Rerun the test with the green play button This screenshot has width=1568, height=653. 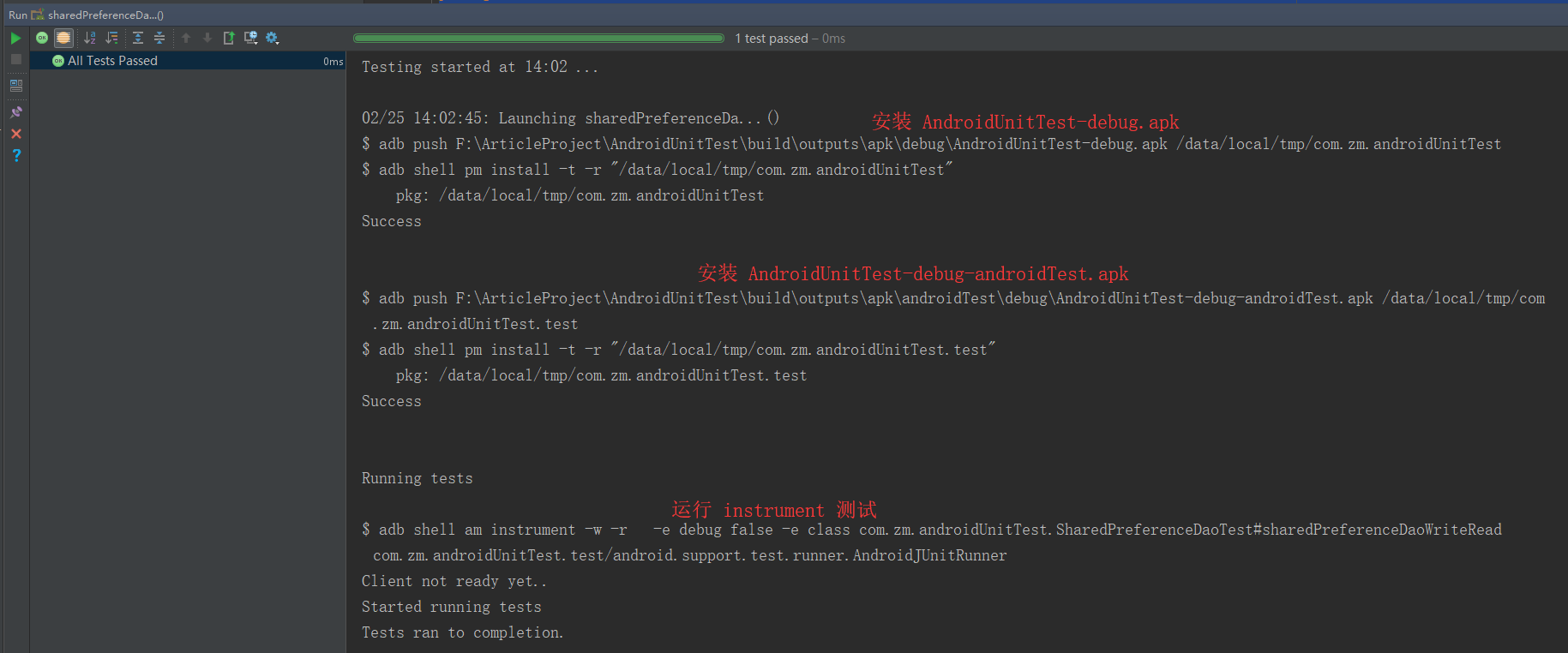[15, 38]
